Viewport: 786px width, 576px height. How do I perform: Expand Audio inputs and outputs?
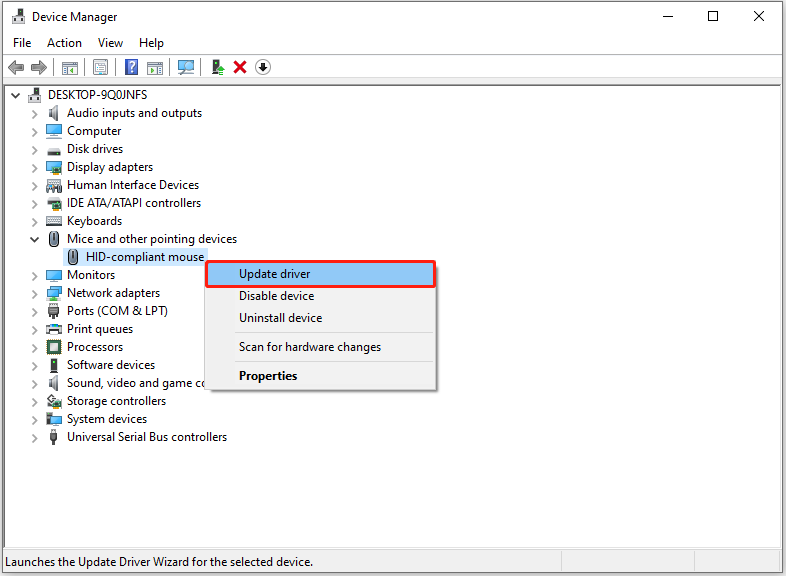[34, 114]
